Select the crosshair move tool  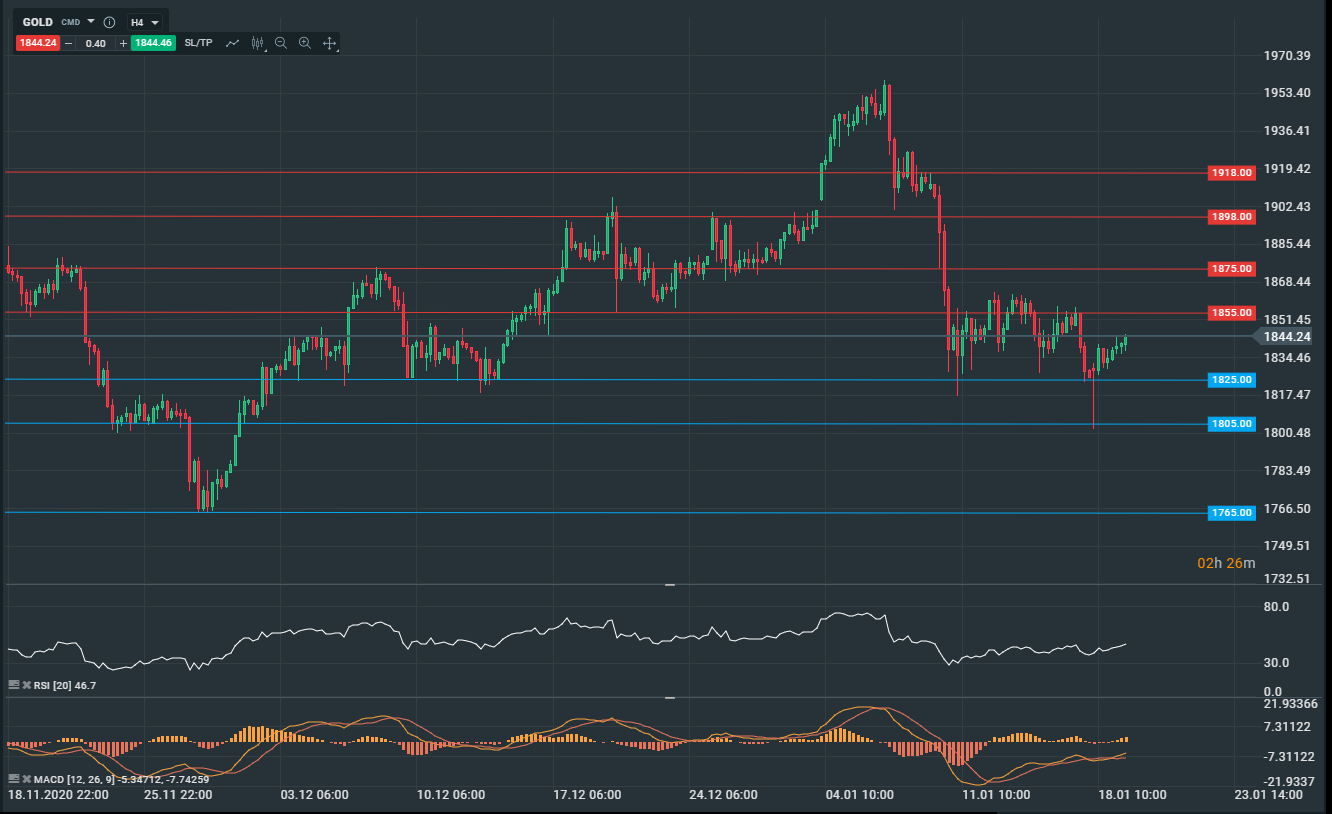329,43
